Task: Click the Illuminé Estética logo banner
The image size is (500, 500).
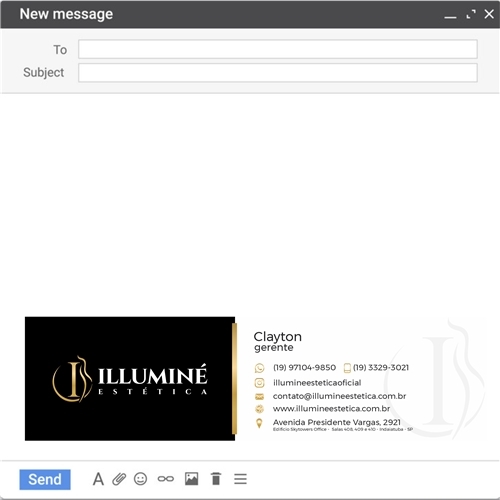Action: click(130, 378)
